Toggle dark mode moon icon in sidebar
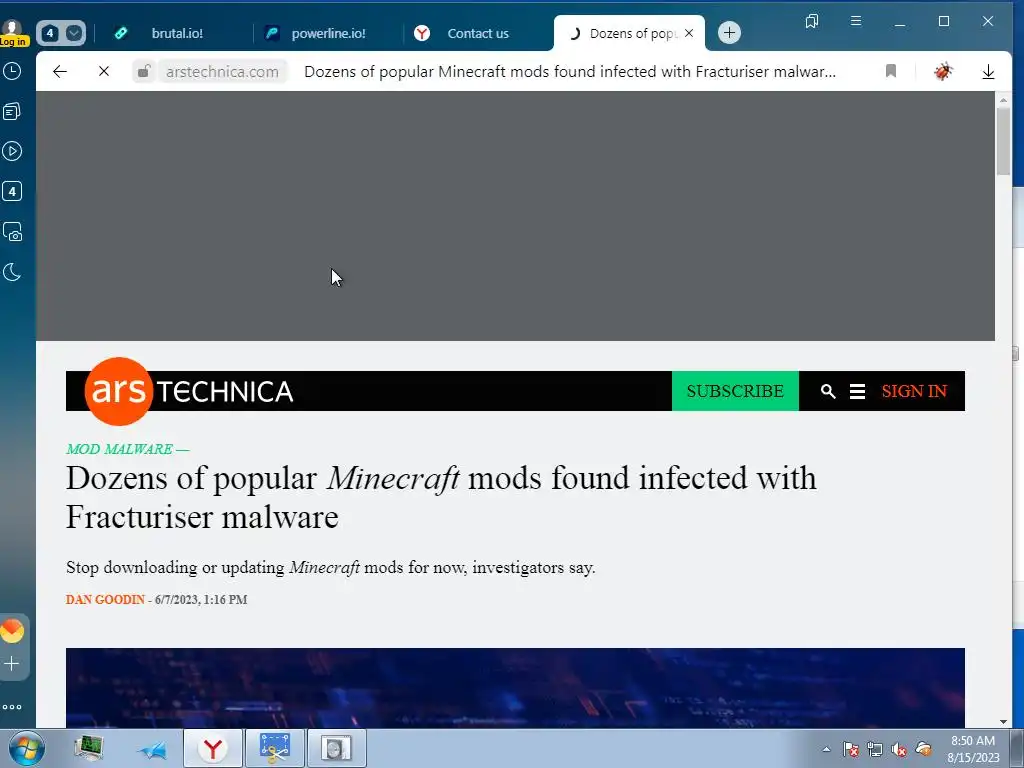1024x768 pixels. 12,272
